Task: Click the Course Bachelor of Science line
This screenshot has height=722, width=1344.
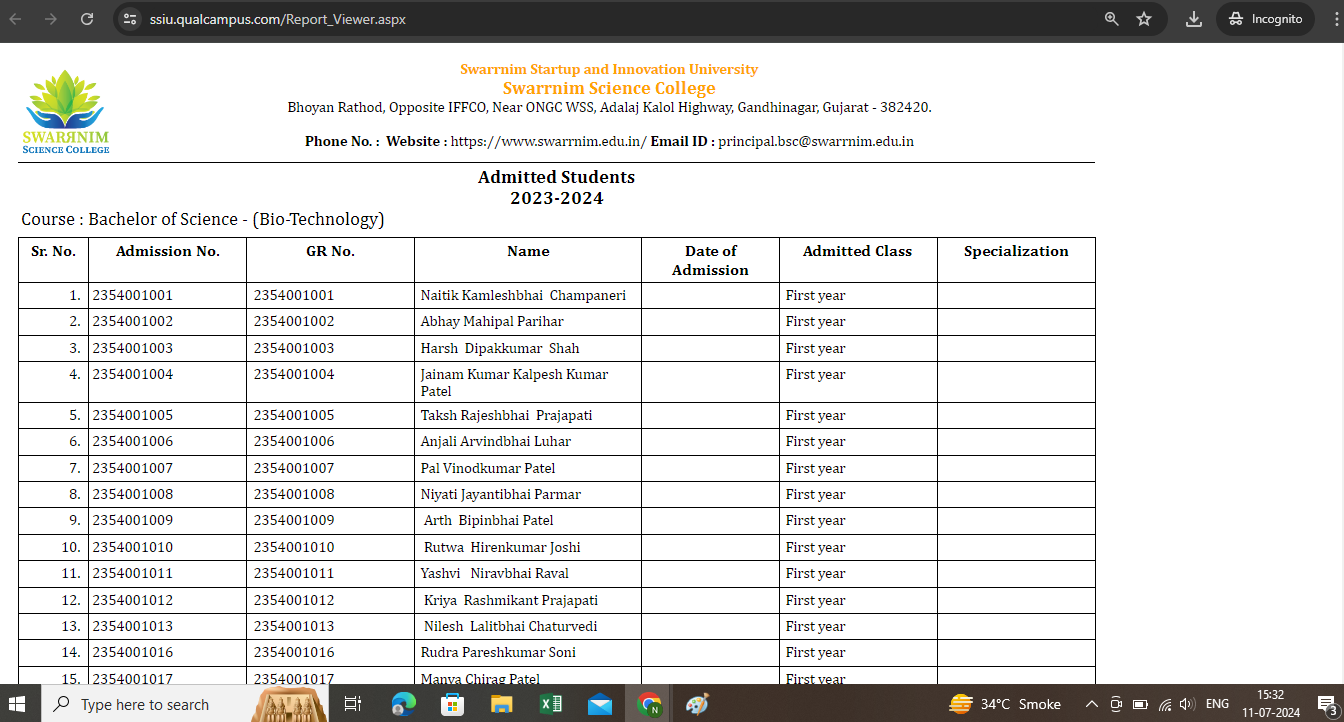Action: point(203,219)
